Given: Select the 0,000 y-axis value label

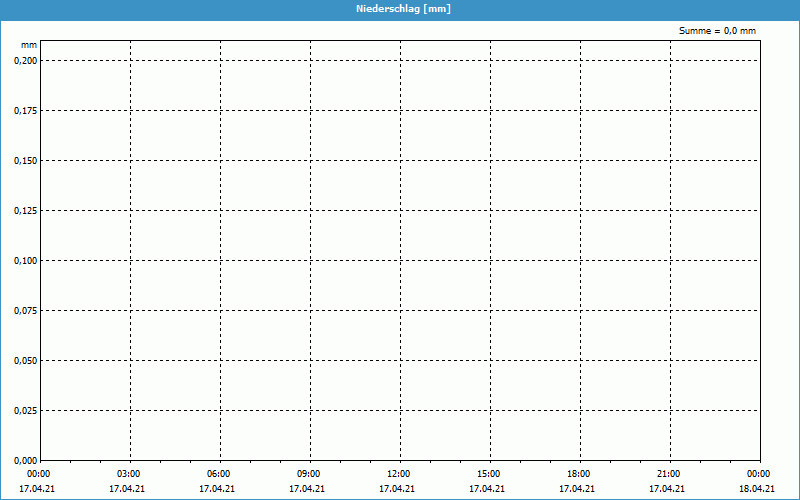Looking at the screenshot, I should (25, 460).
